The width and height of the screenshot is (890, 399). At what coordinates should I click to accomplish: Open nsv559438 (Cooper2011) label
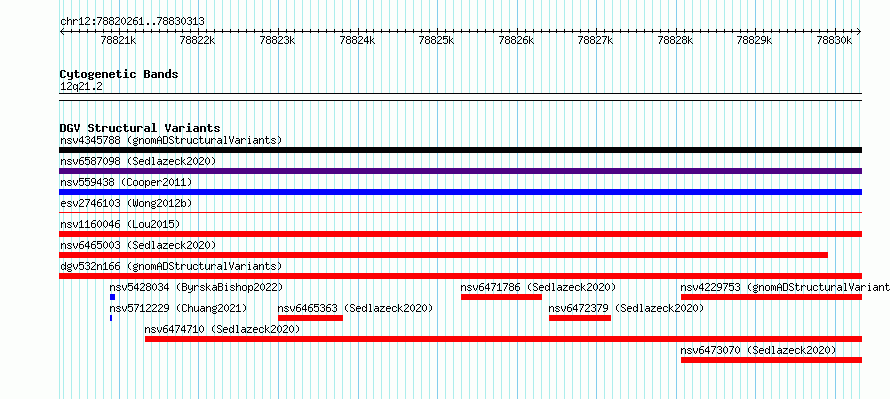pyautogui.click(x=126, y=182)
